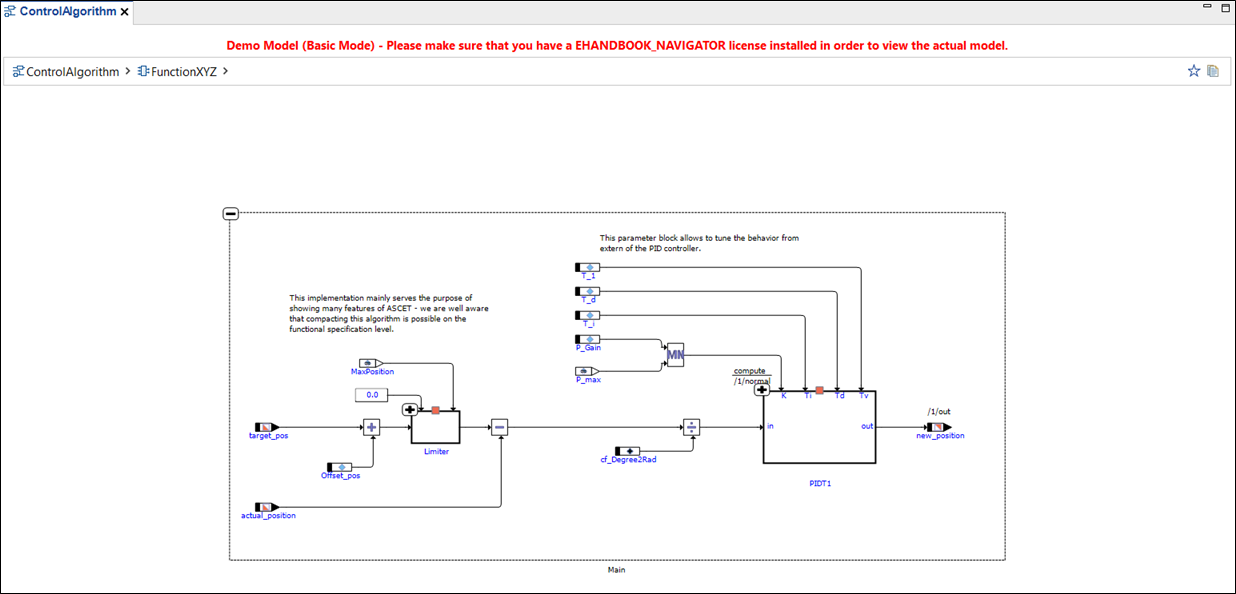Expand the chevron after FunctionXYZ breadcrumb
The height and width of the screenshot is (594, 1236).
point(225,71)
